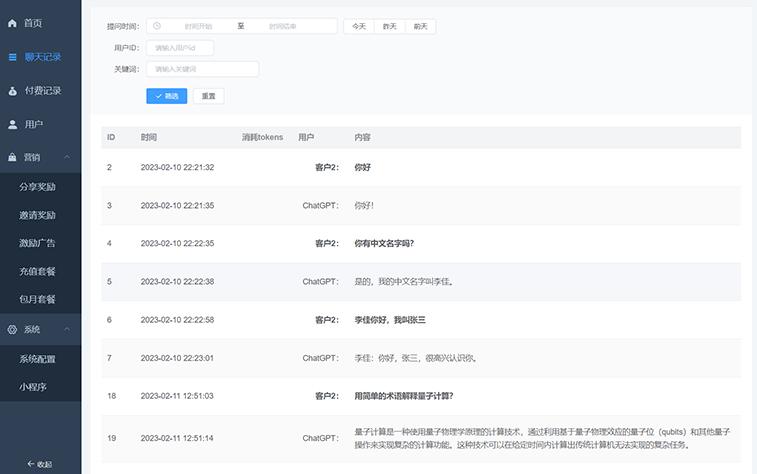Open the 用户 sidebar item
757x474 pixels.
coord(34,125)
